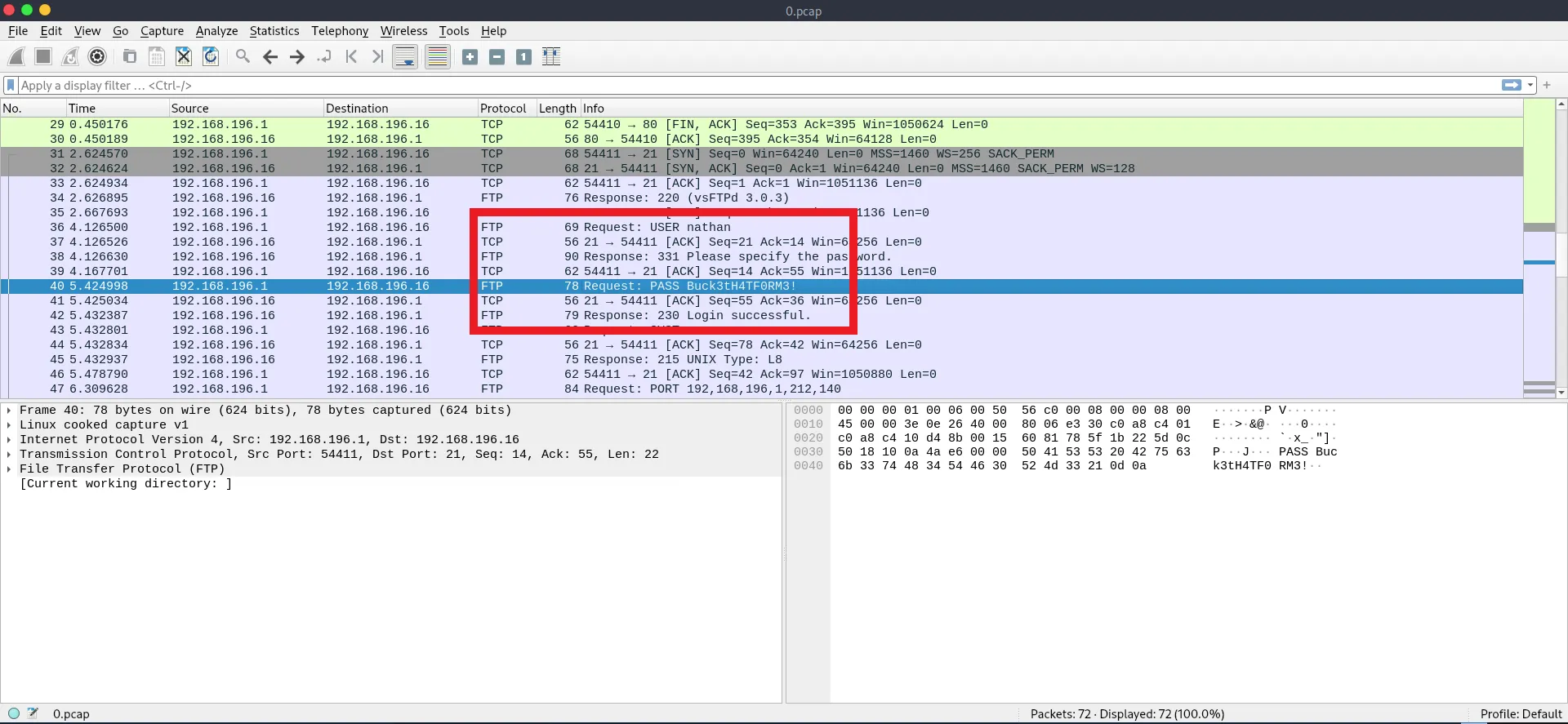Open the Help menu
The image size is (1568, 724).
(493, 31)
